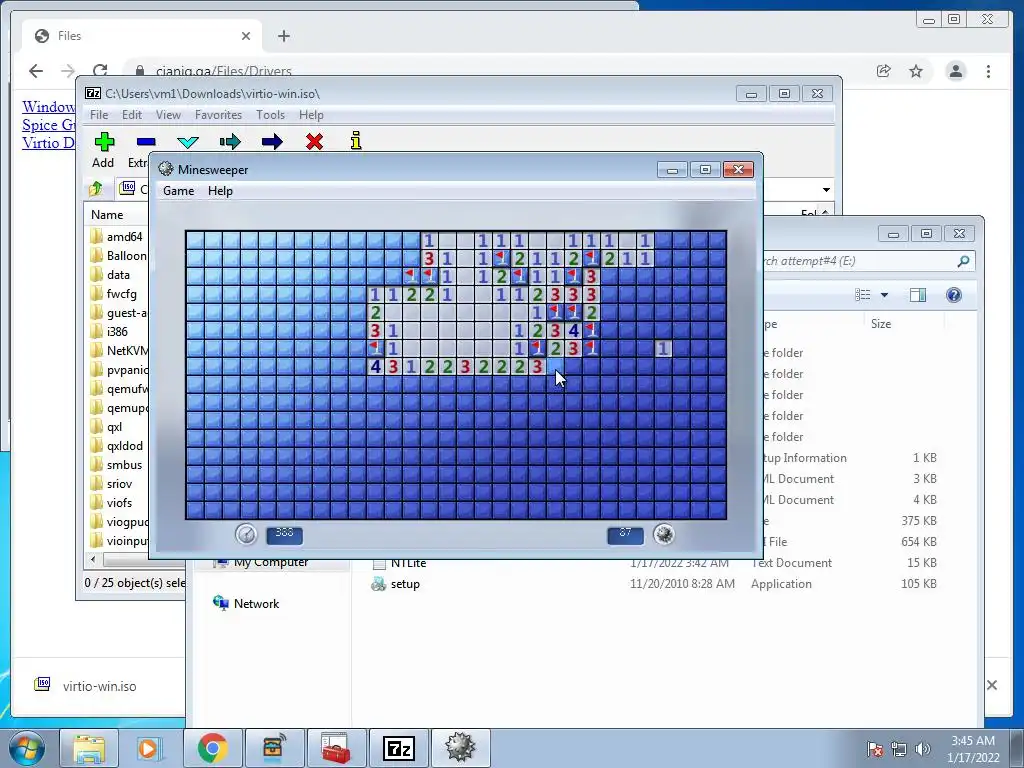Image resolution: width=1024 pixels, height=768 pixels.
Task: Open the Tools menu in 7-Zip
Action: tap(270, 115)
